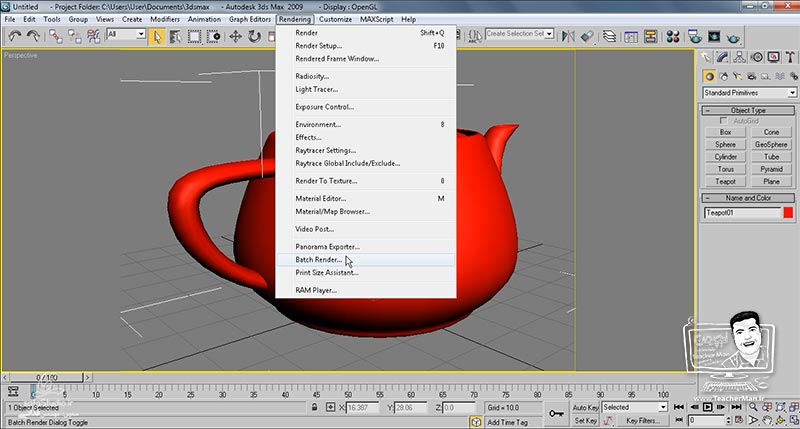Switch to the Hierarchy command panel tab

point(739,57)
